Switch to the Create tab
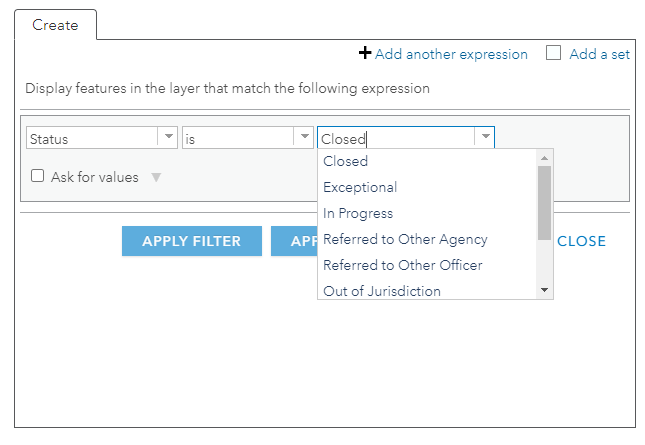This screenshot has width=645, height=445. pos(55,25)
